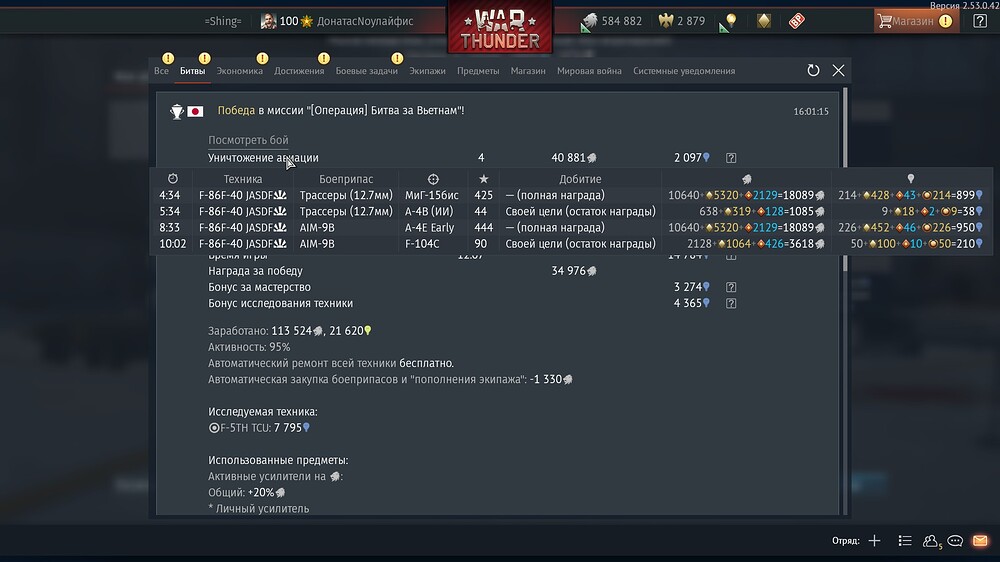Click the help icon beside Уничтожение авиации

[x=731, y=158]
